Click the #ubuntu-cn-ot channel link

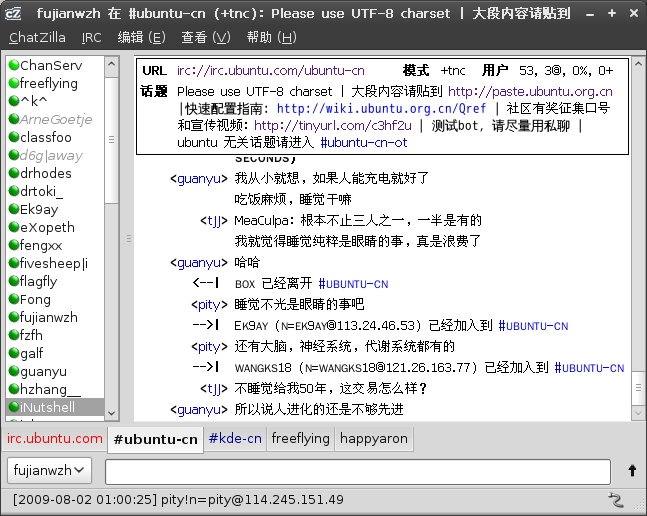(x=364, y=143)
